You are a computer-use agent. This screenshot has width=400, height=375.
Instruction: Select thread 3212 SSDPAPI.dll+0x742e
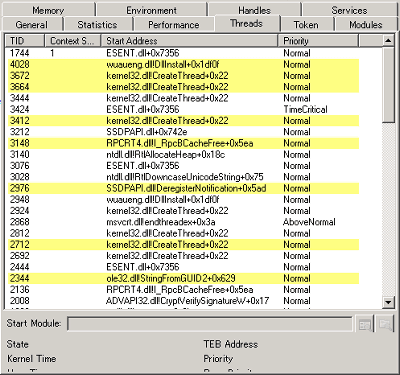click(x=183, y=132)
